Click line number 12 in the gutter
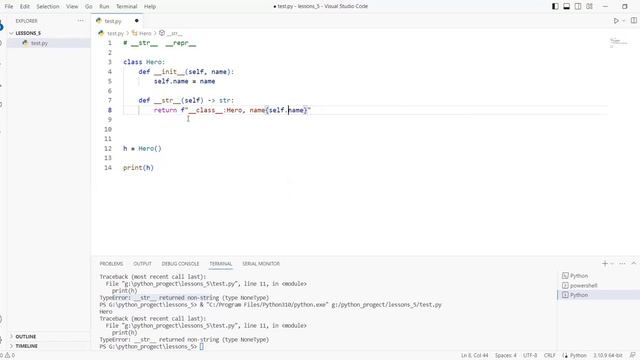This screenshot has width=640, height=360. click(108, 149)
